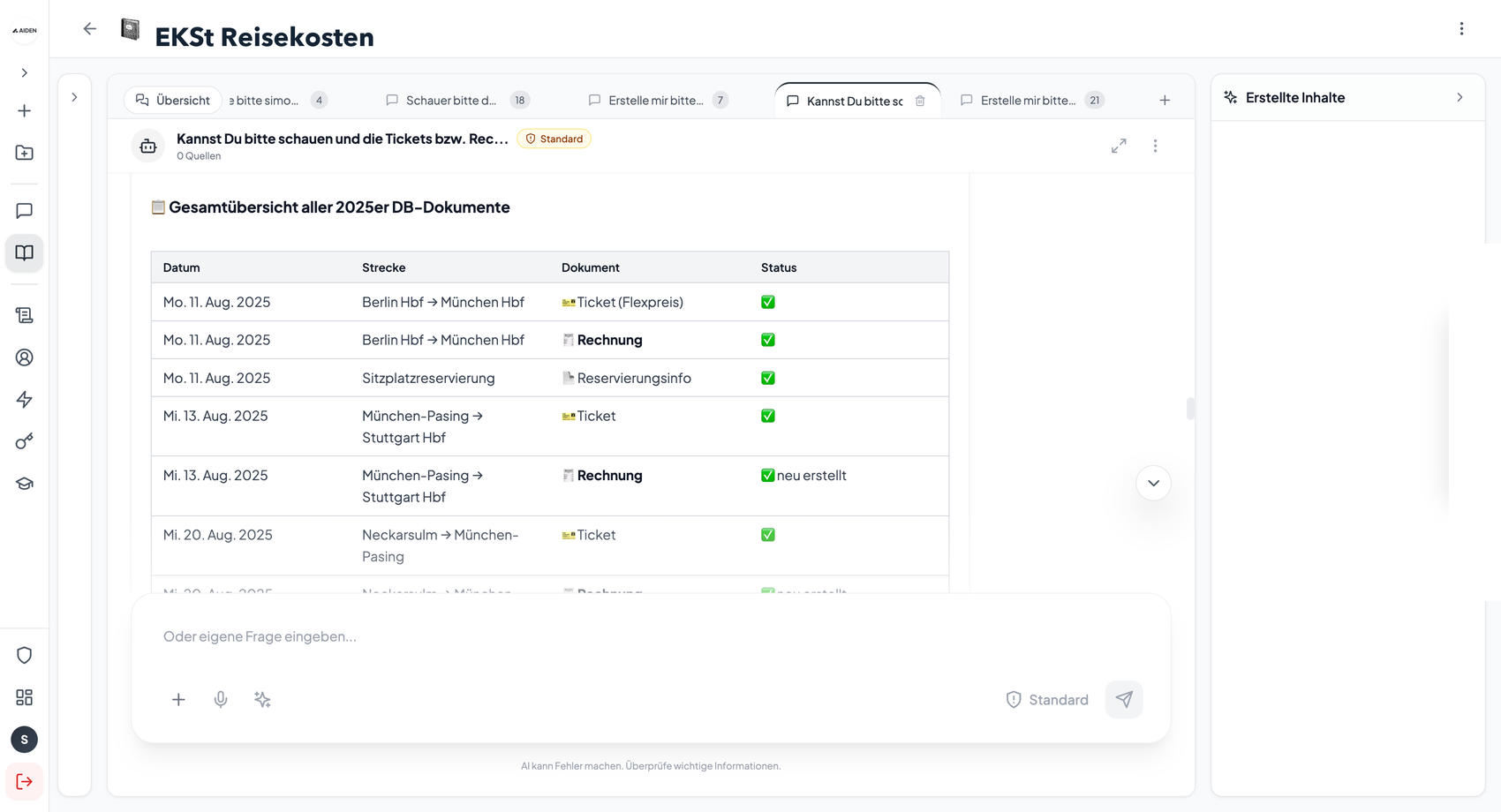Click 'Neckarsulm → München-Pasing' cell

coord(440,545)
